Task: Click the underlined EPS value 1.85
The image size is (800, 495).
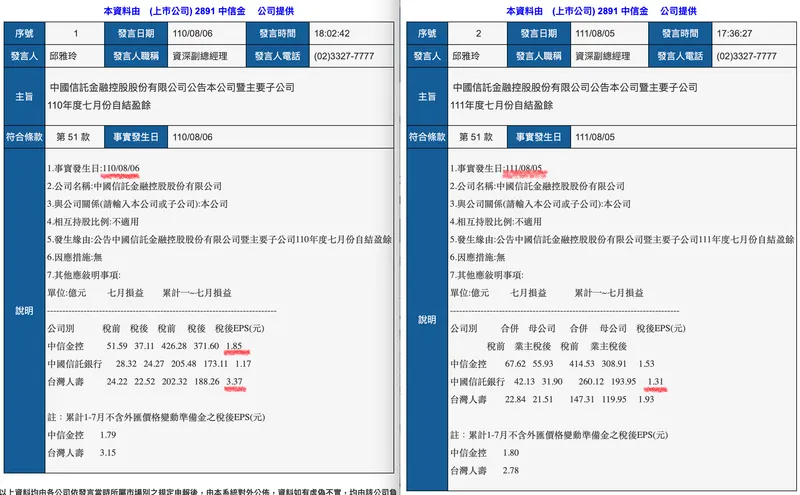Action: tap(234, 346)
